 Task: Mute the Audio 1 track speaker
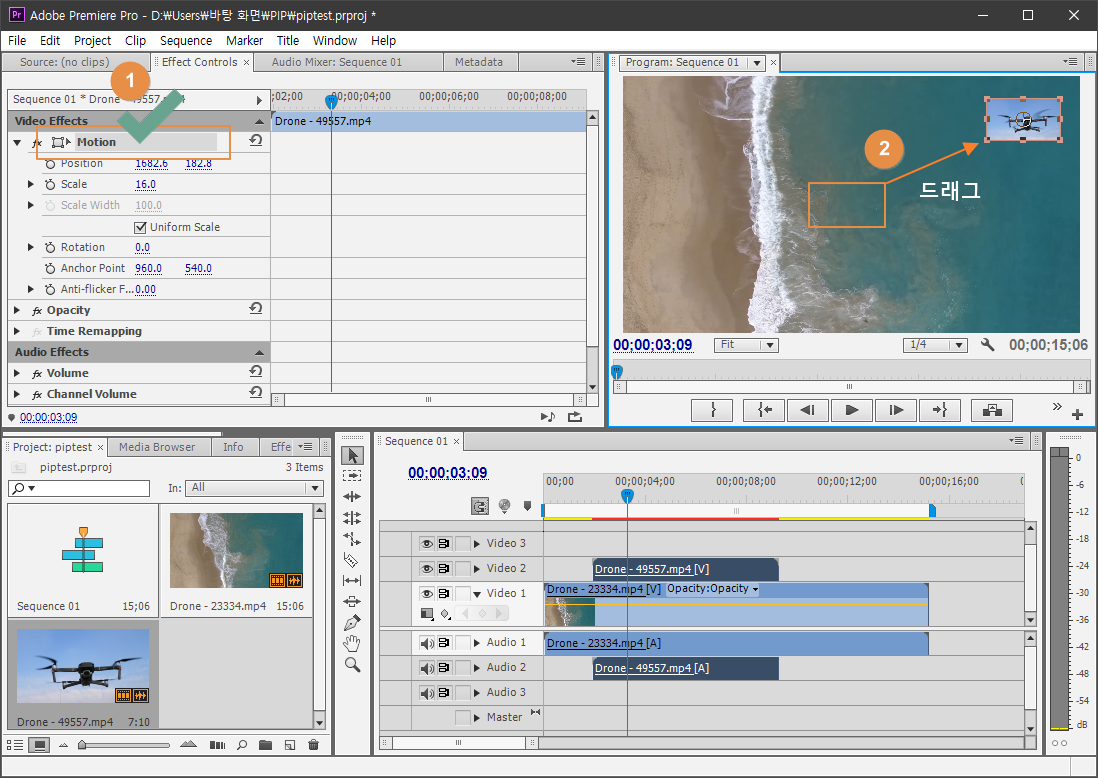pos(427,643)
